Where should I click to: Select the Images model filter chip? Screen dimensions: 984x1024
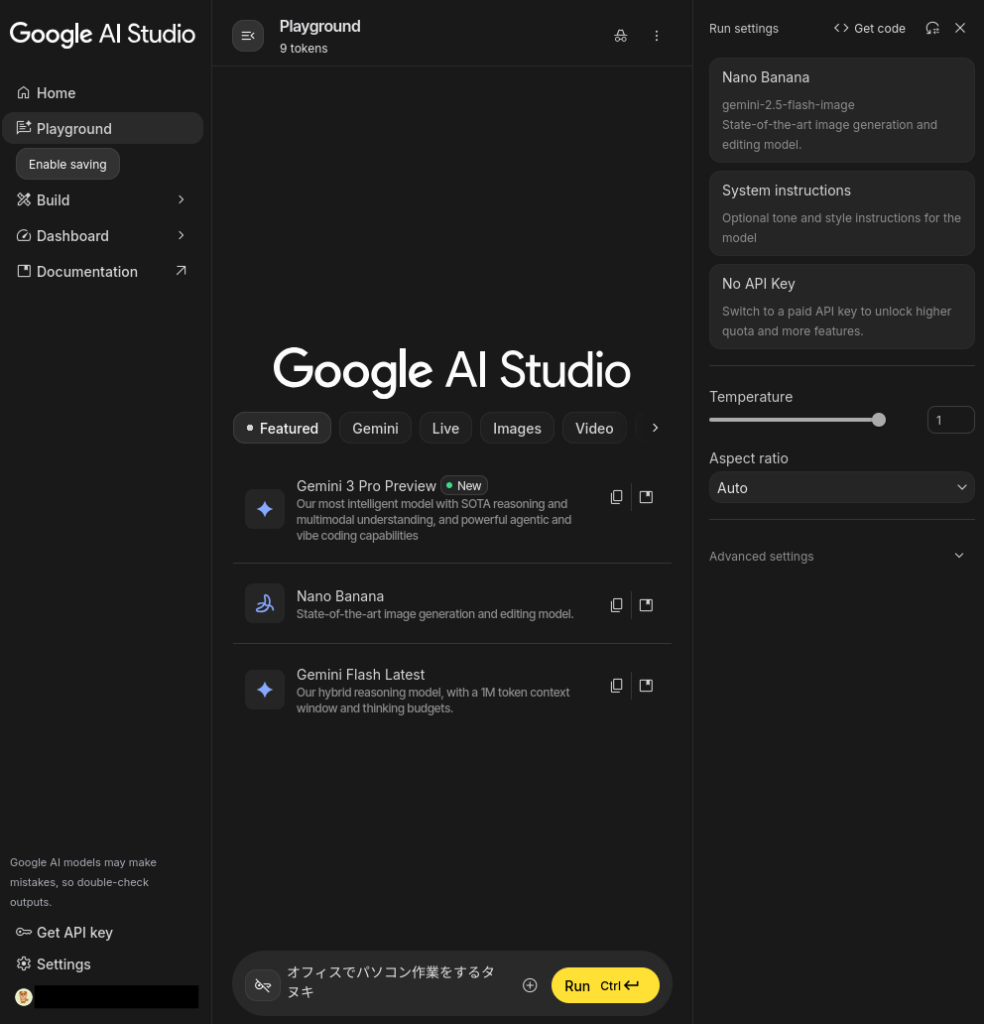tap(517, 428)
